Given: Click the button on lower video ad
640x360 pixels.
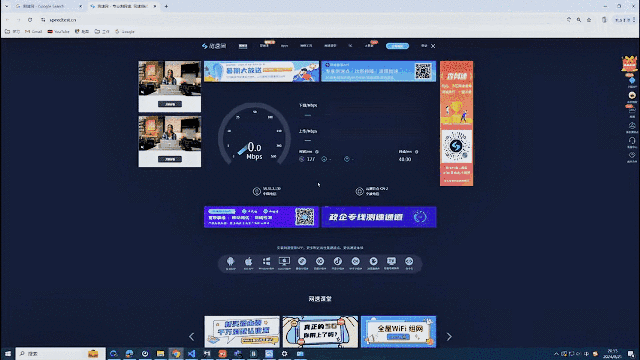Looking at the screenshot, I should (170, 159).
